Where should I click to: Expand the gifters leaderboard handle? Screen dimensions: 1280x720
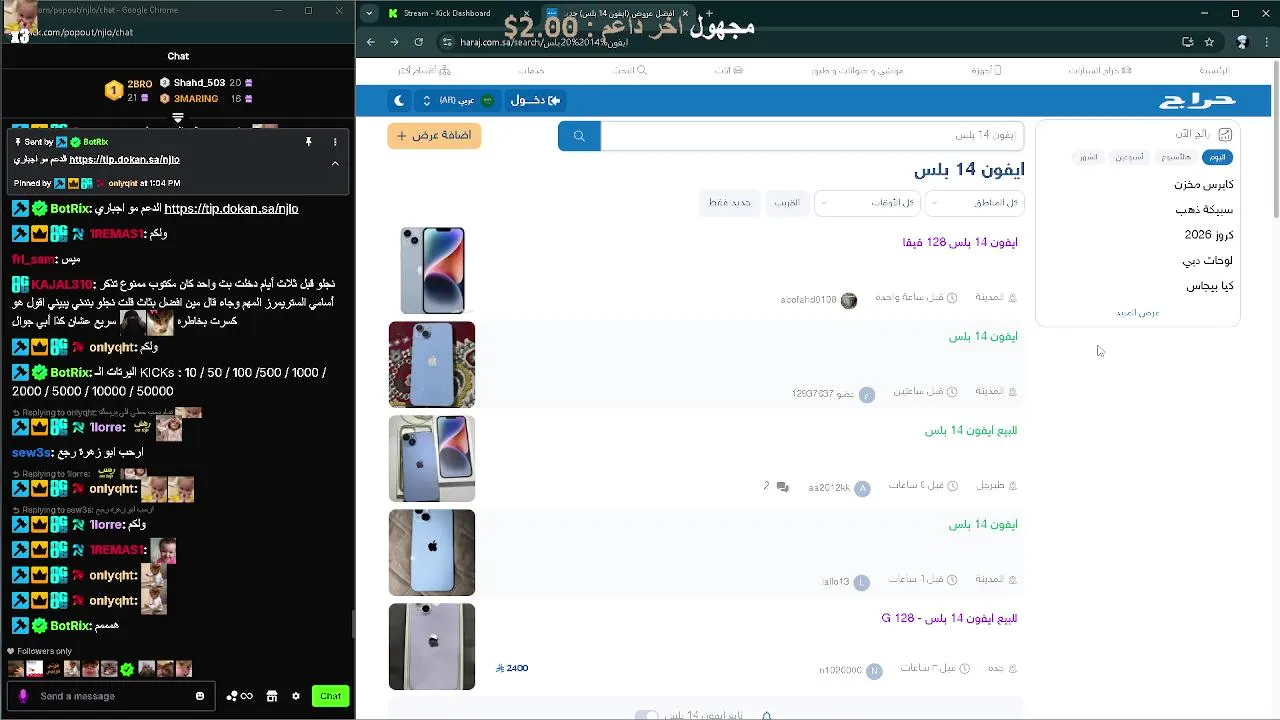[178, 118]
